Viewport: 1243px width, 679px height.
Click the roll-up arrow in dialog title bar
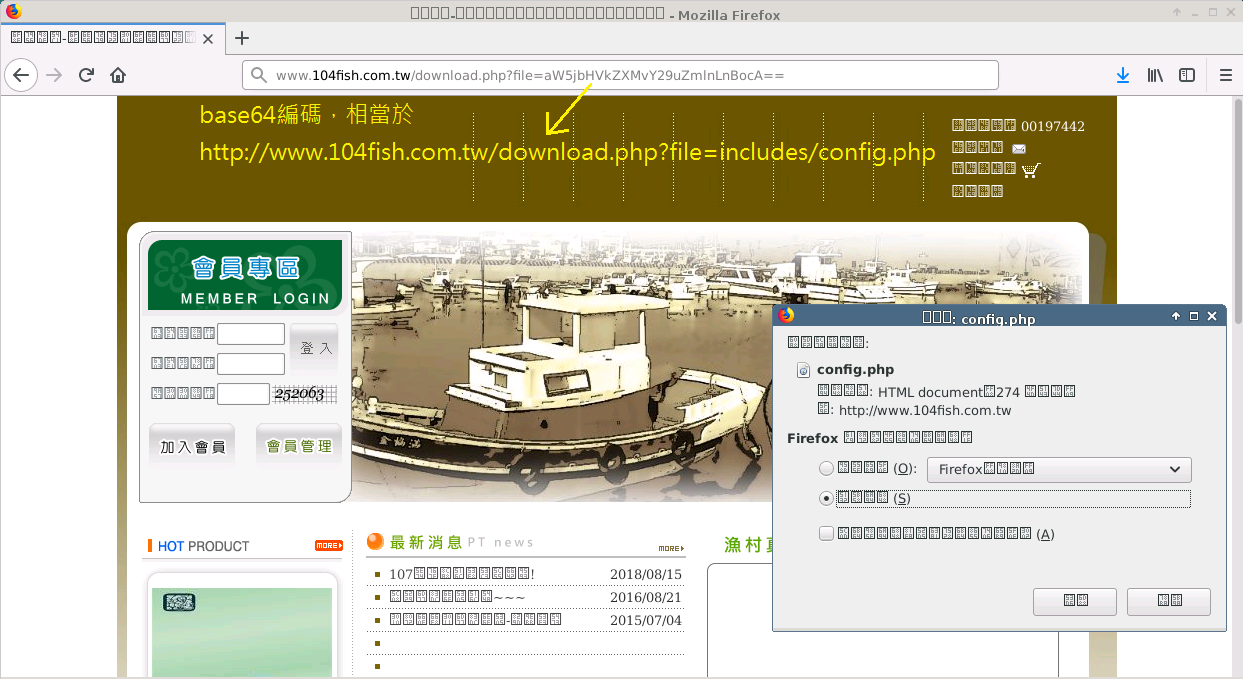[1176, 316]
